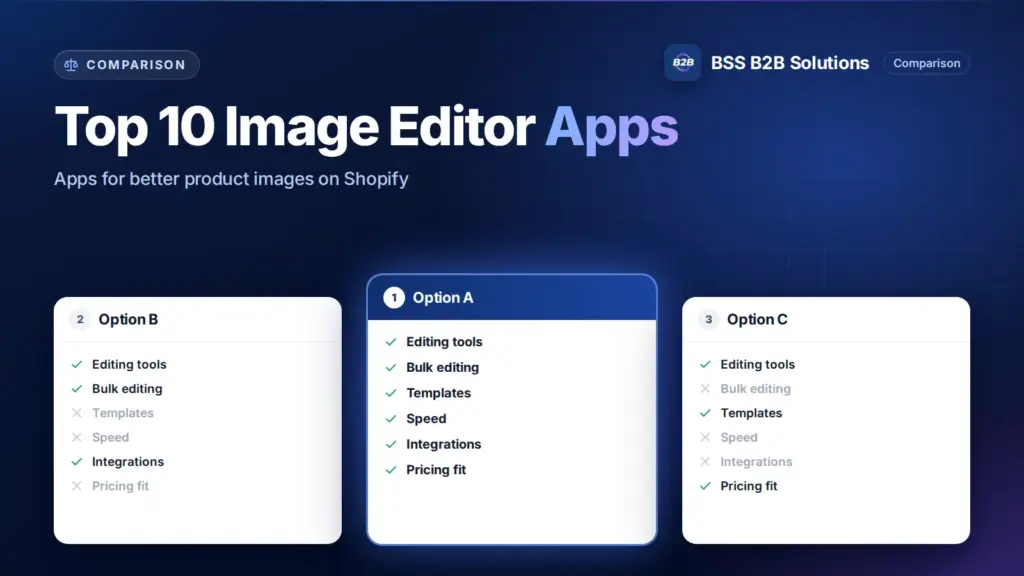Select the Option B card title
Viewport: 1024px width, 576px height.
pos(128,319)
